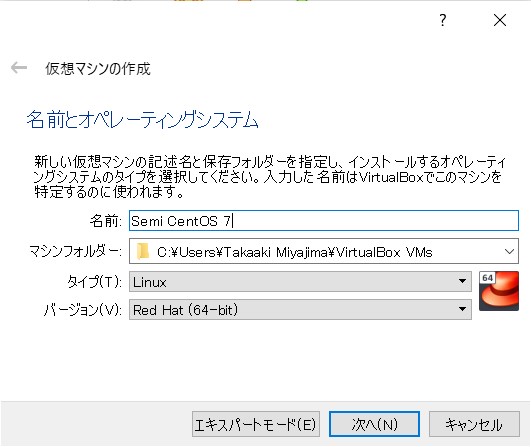Go back using the left arrow icon
The height and width of the screenshot is (447, 531).
(x=19, y=67)
